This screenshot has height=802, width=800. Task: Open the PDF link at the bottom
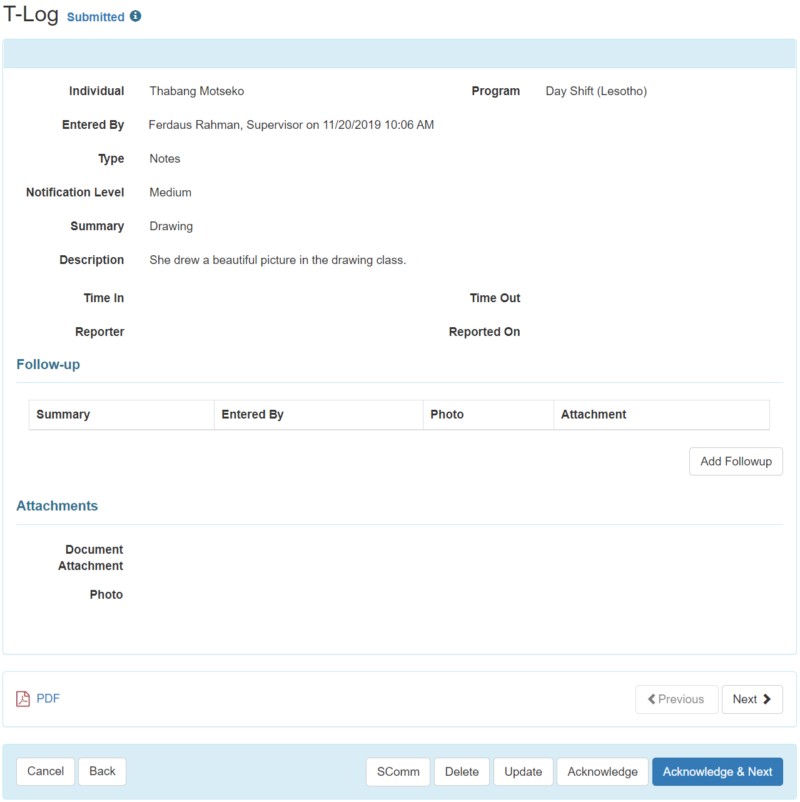(46, 698)
